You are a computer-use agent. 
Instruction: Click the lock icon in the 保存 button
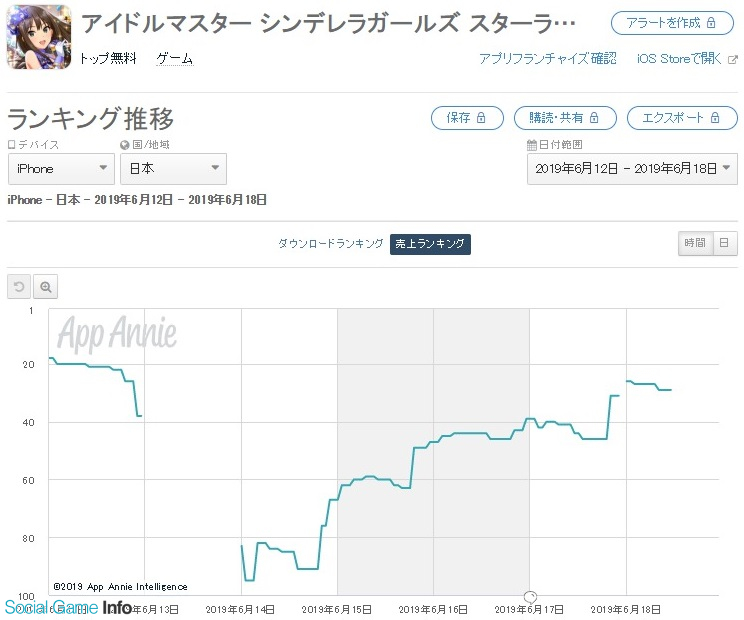click(x=481, y=118)
